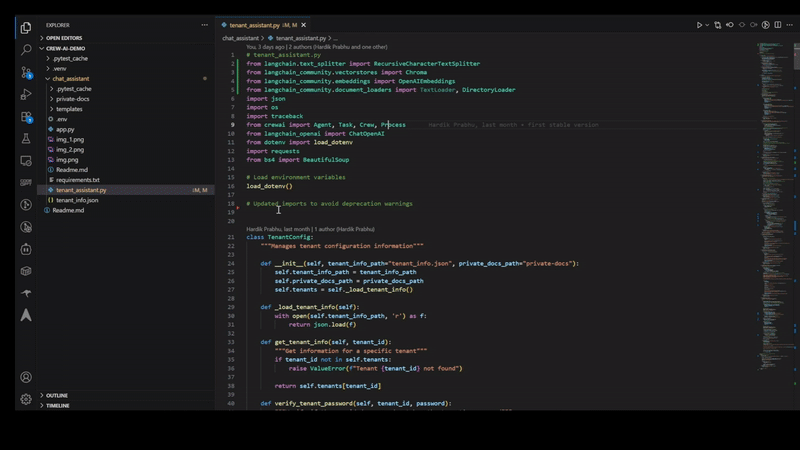Collapse the CREW-AI-DEMO root folder
Image resolution: width=800 pixels, height=450 pixels.
pos(65,48)
